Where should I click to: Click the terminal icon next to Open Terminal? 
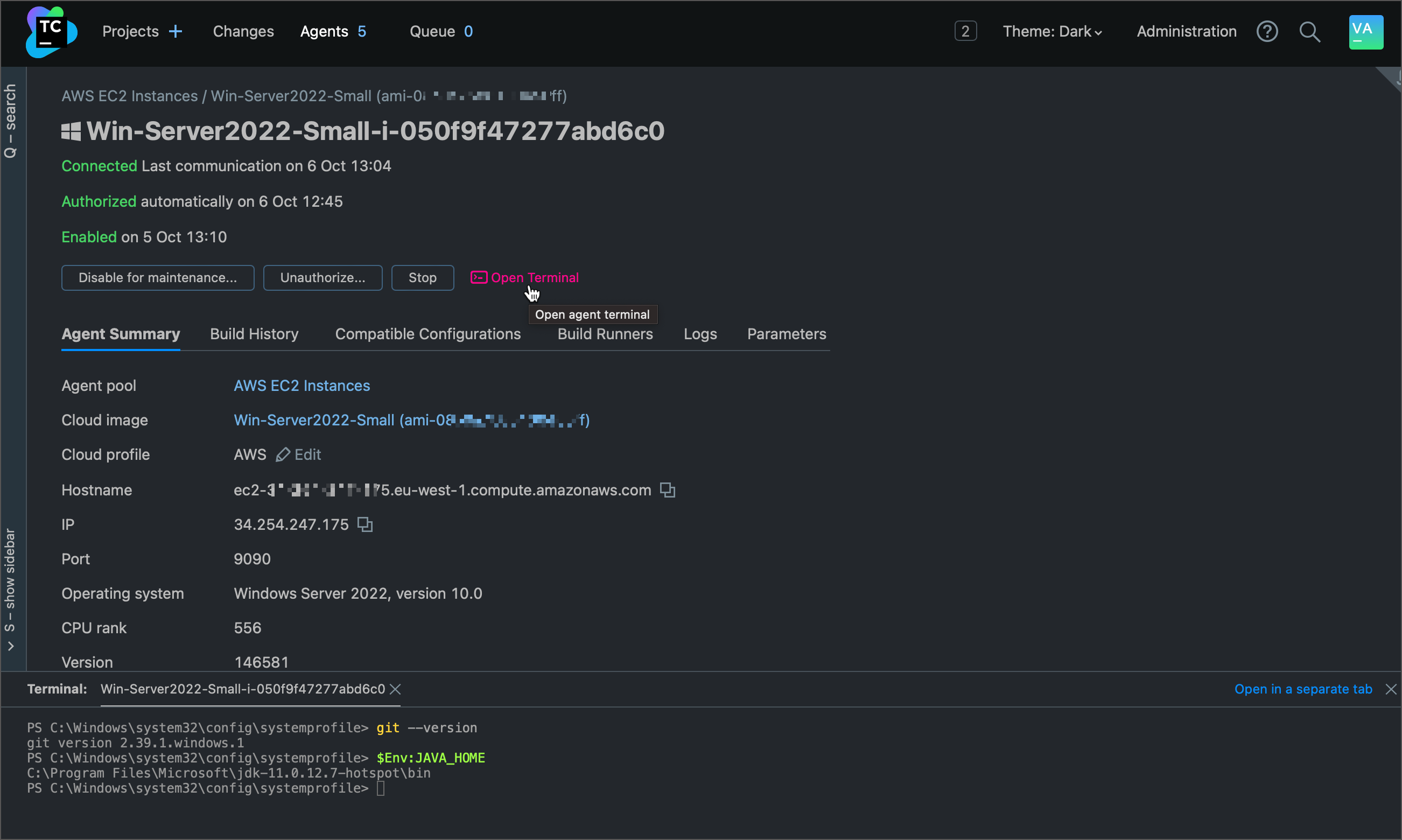478,277
